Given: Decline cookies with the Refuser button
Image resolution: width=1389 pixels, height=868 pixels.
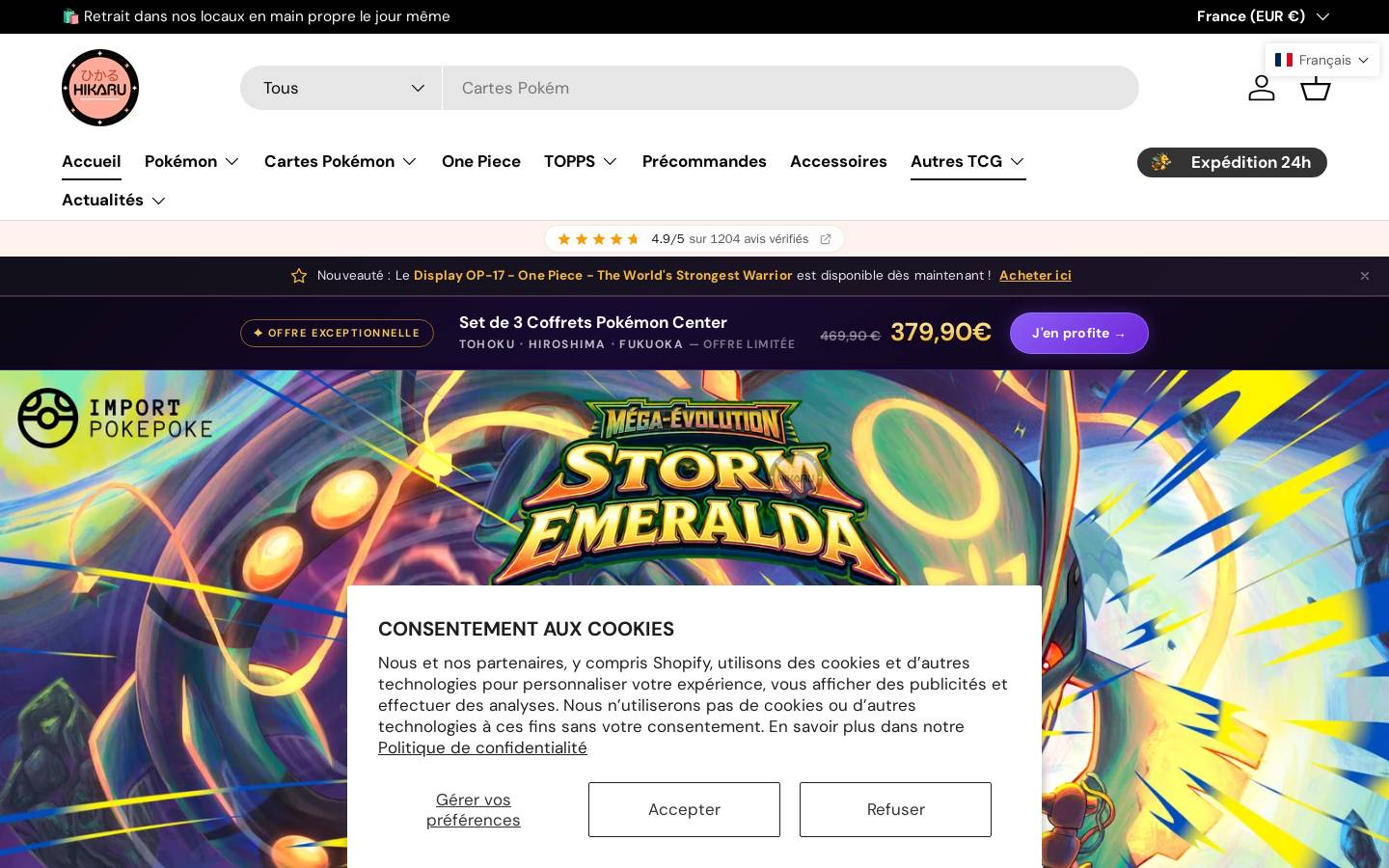Looking at the screenshot, I should (895, 809).
